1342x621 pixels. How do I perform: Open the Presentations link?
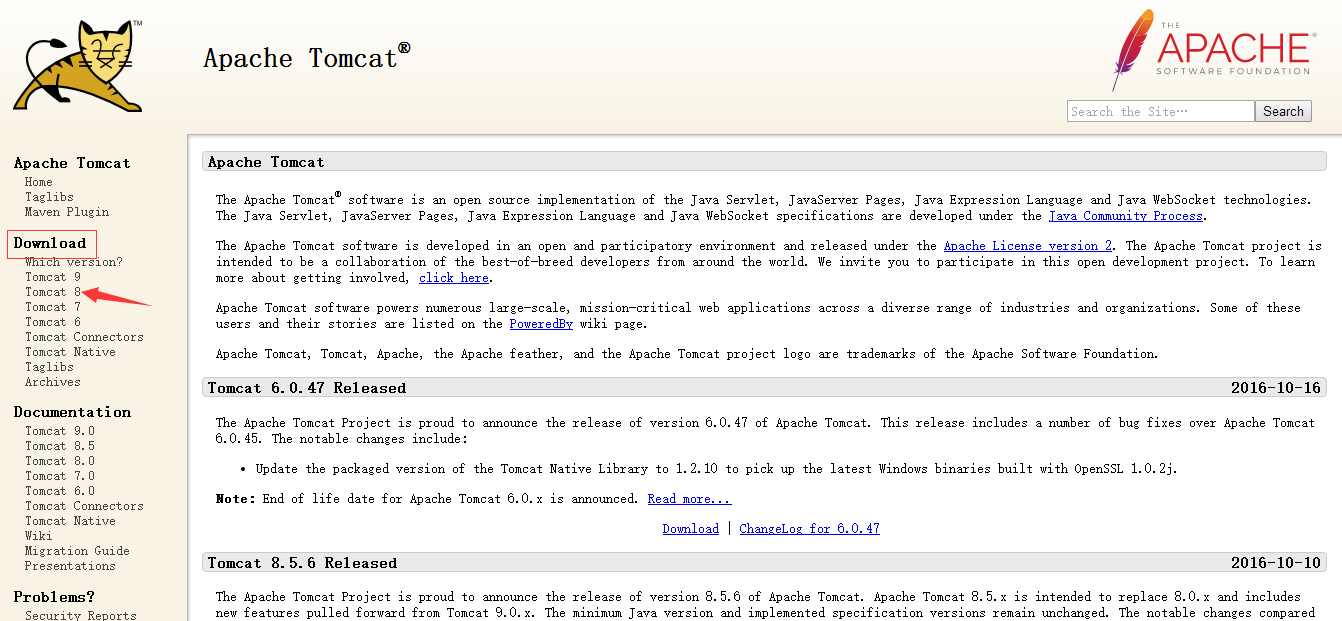coord(70,566)
